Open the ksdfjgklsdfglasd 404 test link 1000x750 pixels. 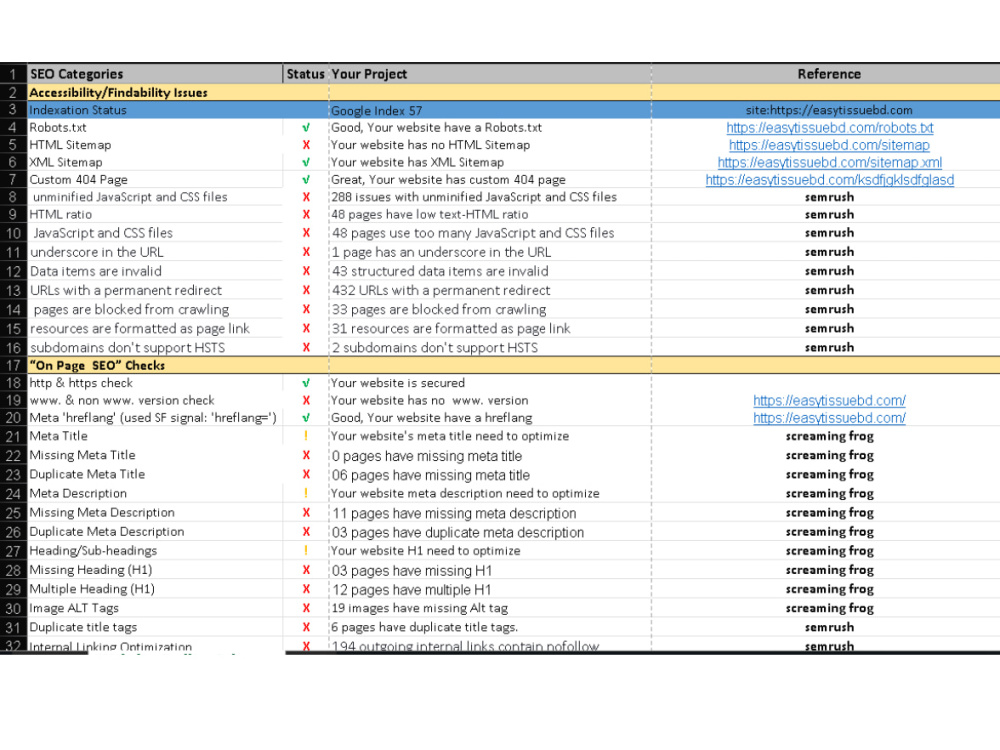[829, 180]
